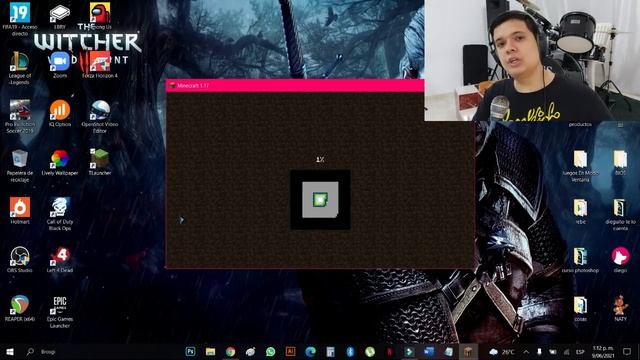The image size is (640, 360).
Task: Open Adobe Illustrator from the taskbar
Action: (290, 351)
